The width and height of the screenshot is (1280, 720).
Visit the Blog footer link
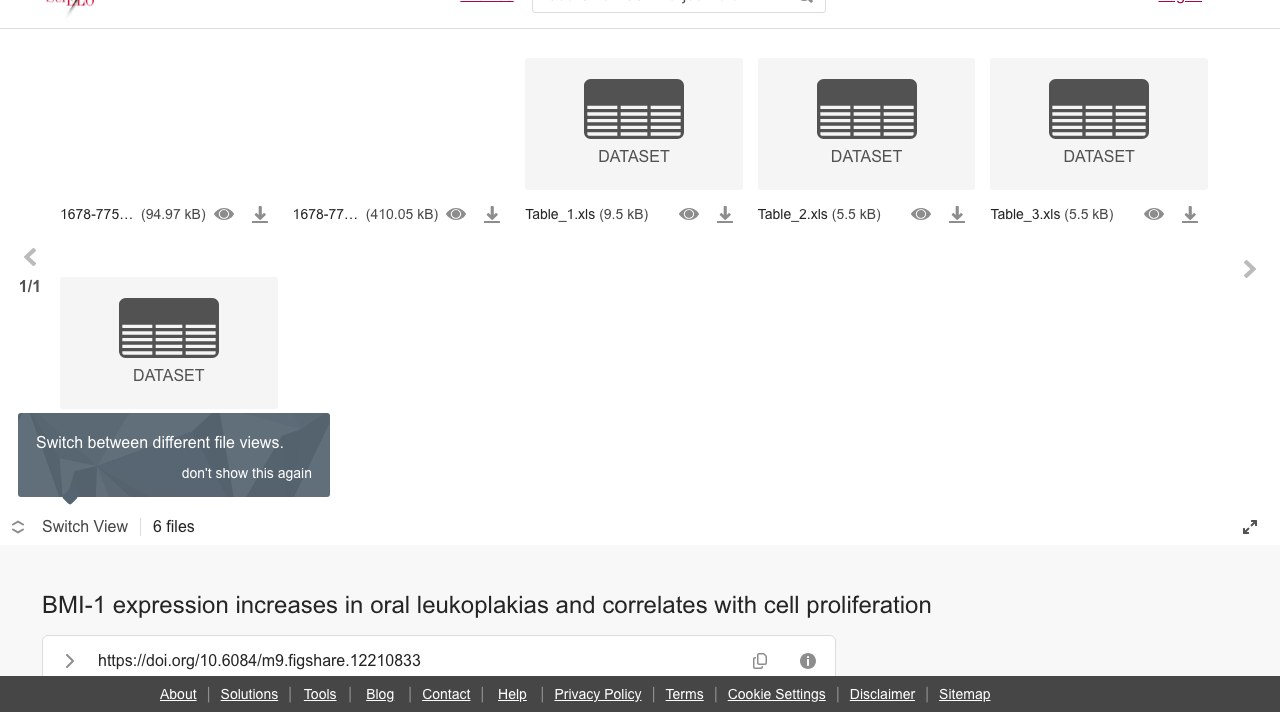pos(380,694)
